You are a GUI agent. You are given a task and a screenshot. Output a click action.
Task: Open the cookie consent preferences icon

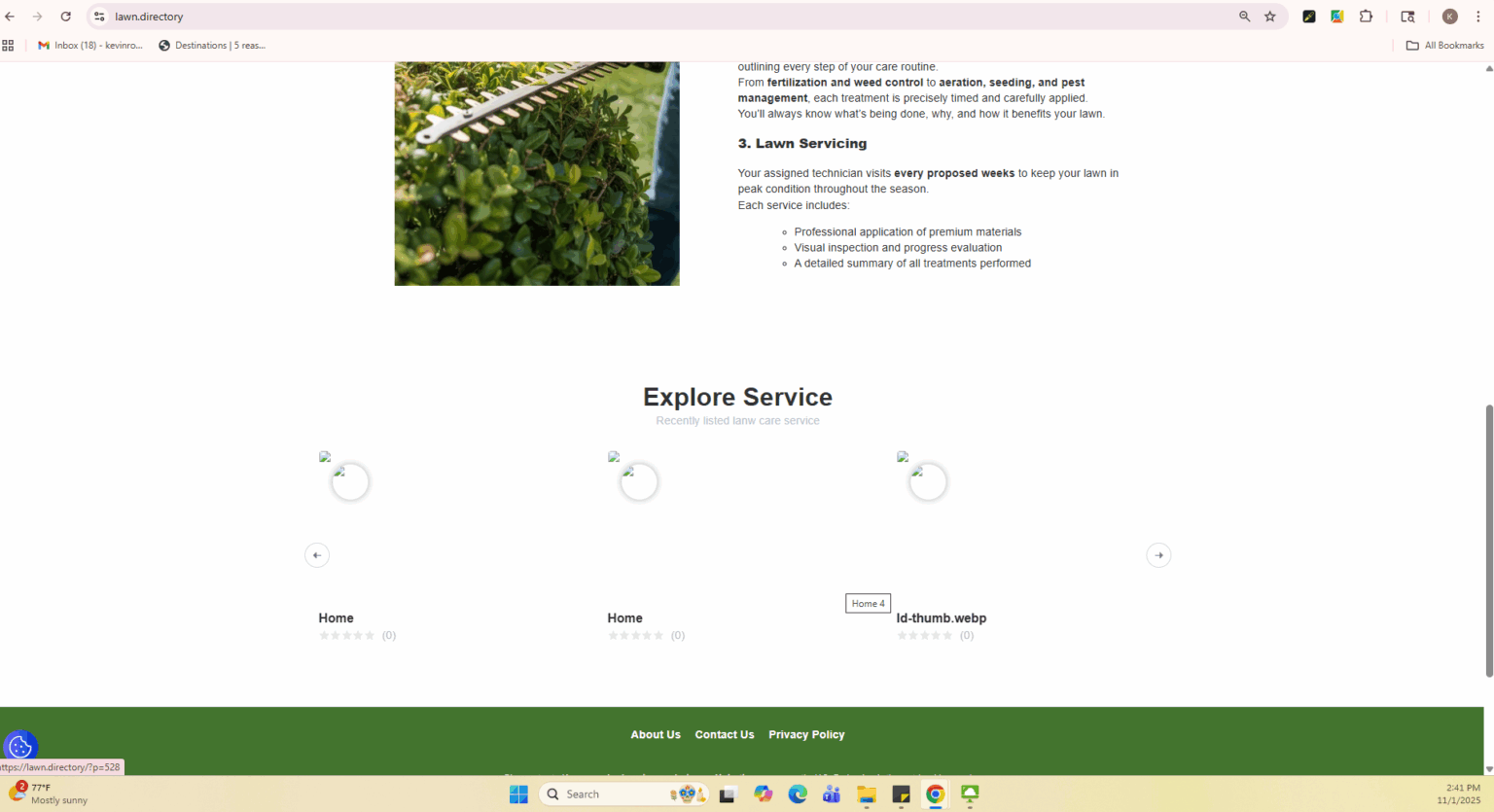[20, 747]
